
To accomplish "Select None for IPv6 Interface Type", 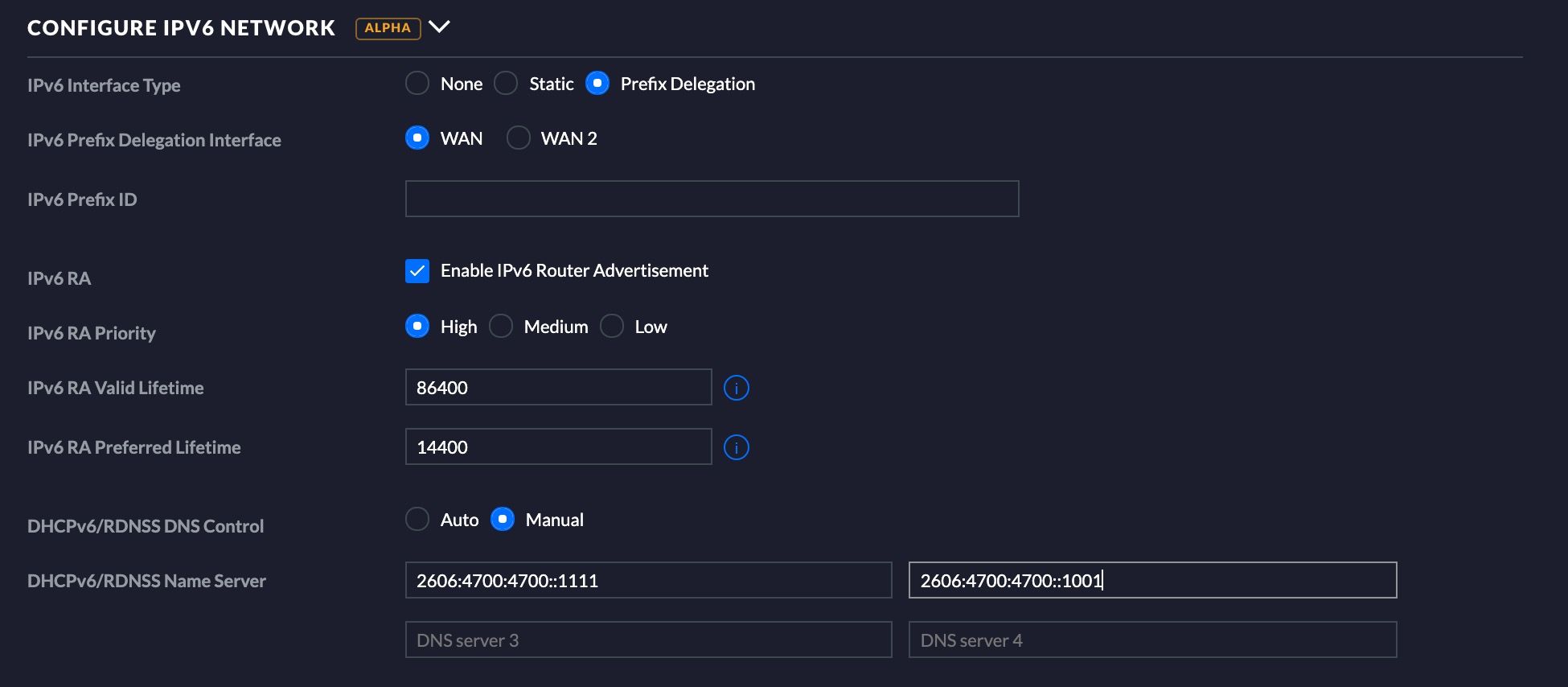I will tap(417, 84).
